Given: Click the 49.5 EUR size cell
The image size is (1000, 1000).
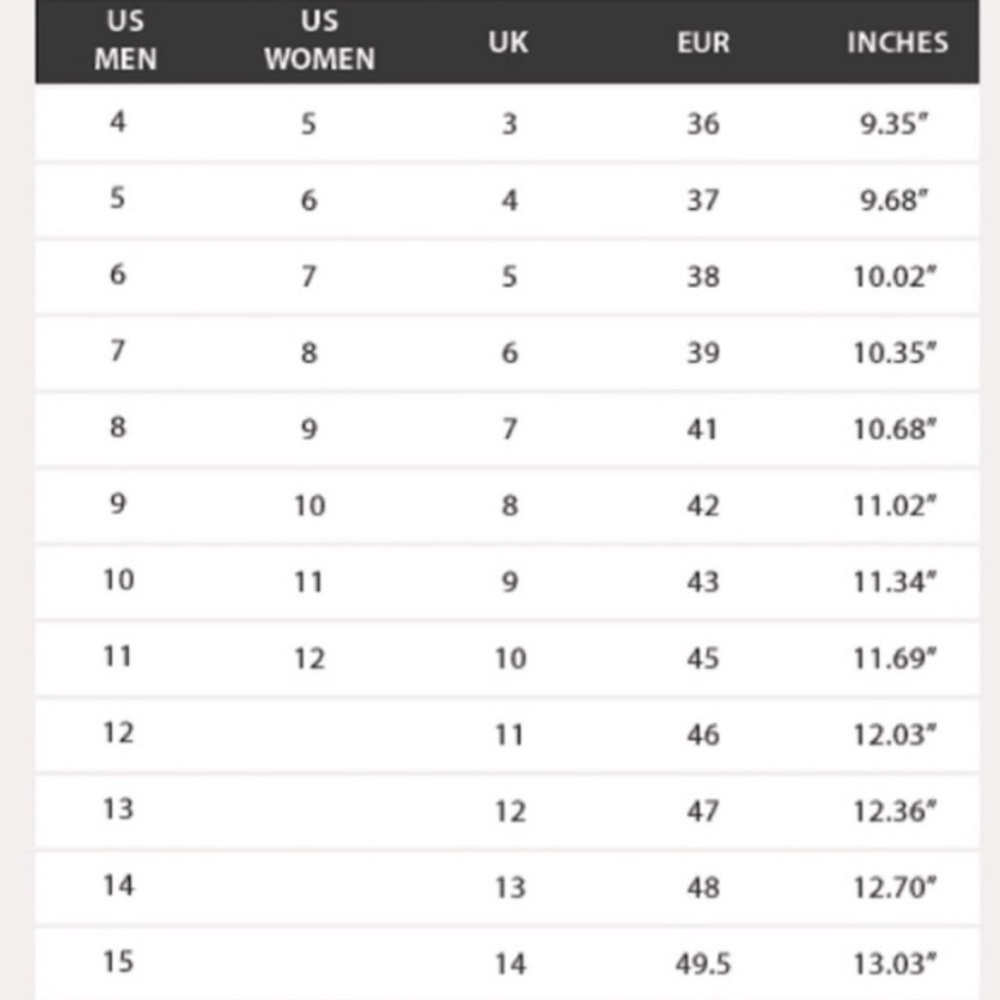Looking at the screenshot, I should point(703,964).
